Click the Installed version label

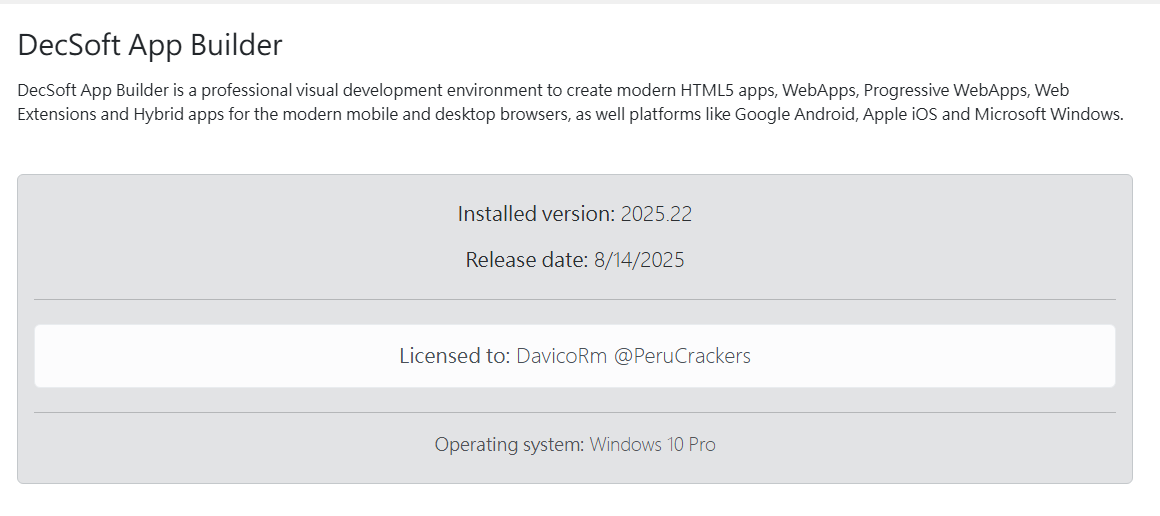tap(536, 214)
